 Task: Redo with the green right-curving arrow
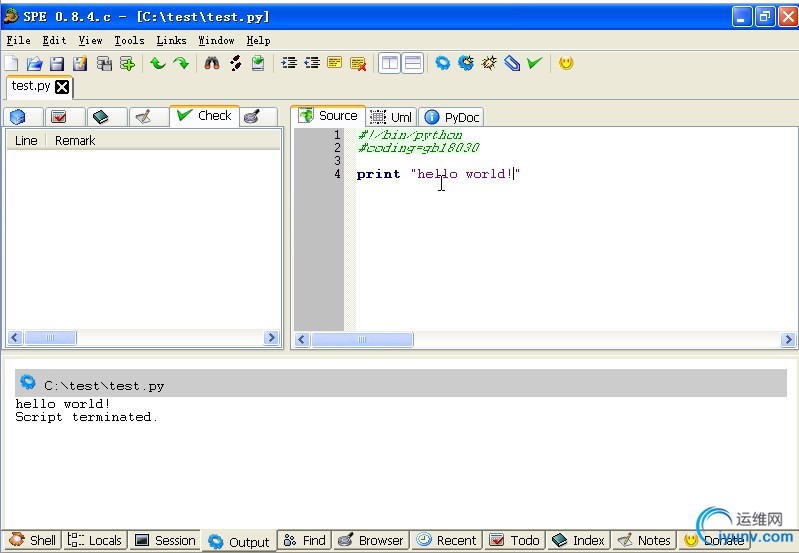tap(181, 63)
